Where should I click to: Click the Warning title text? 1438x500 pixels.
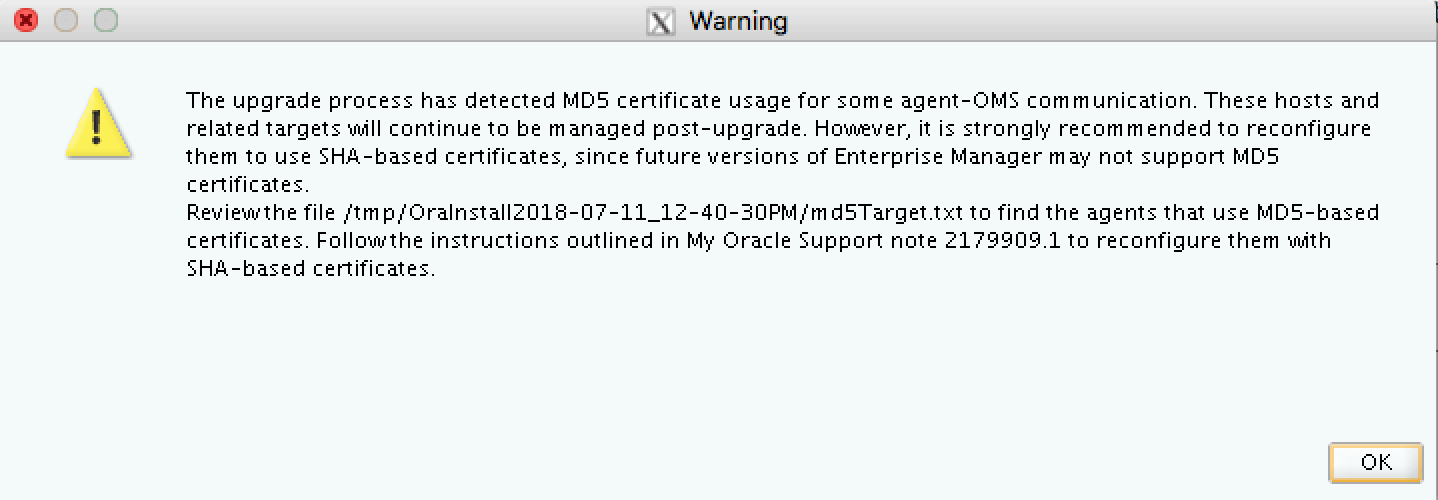pyautogui.click(x=738, y=21)
